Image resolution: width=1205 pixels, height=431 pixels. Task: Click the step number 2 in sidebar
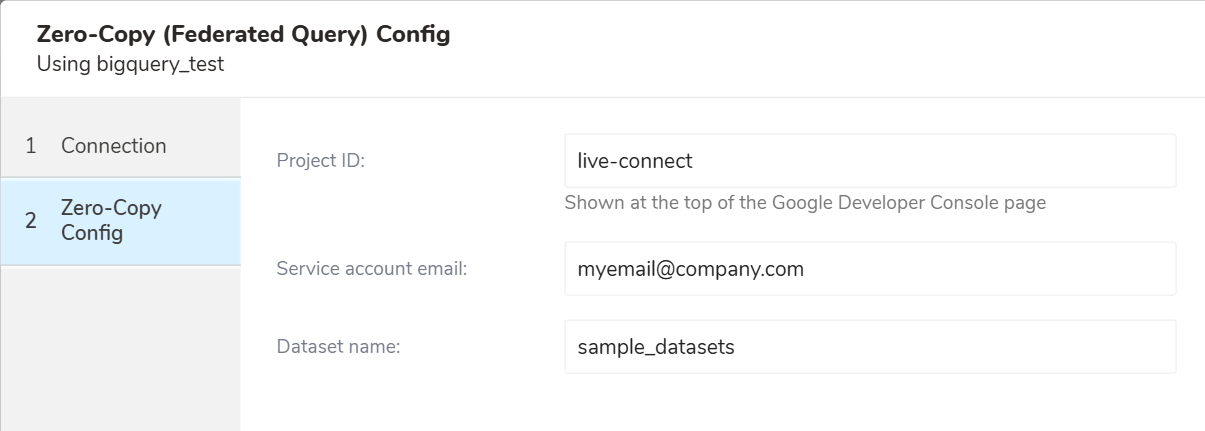[31, 221]
